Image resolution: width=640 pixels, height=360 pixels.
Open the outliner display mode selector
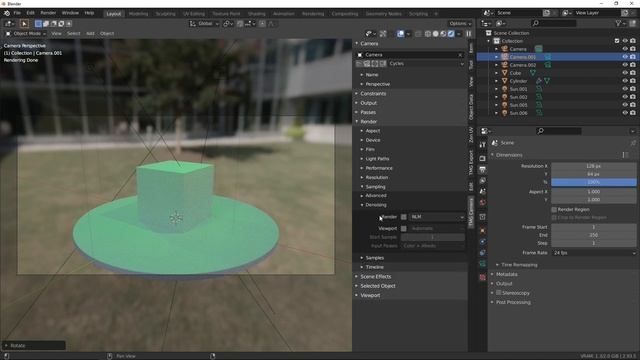click(x=500, y=23)
